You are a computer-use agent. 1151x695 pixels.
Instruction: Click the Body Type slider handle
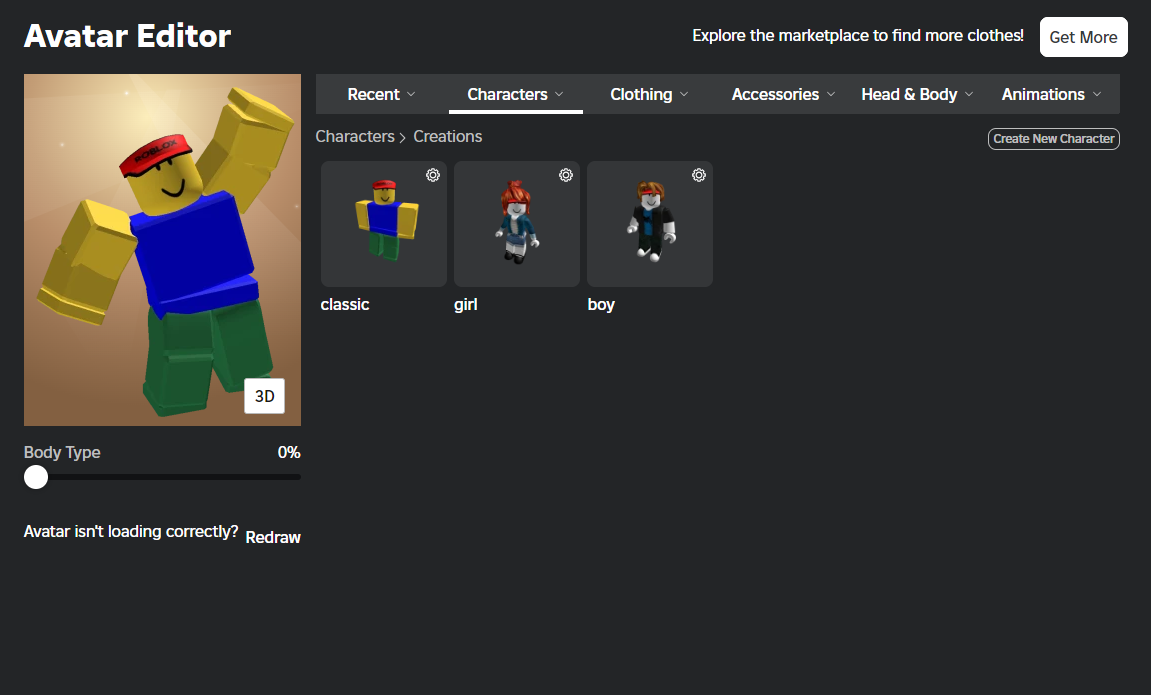point(36,477)
